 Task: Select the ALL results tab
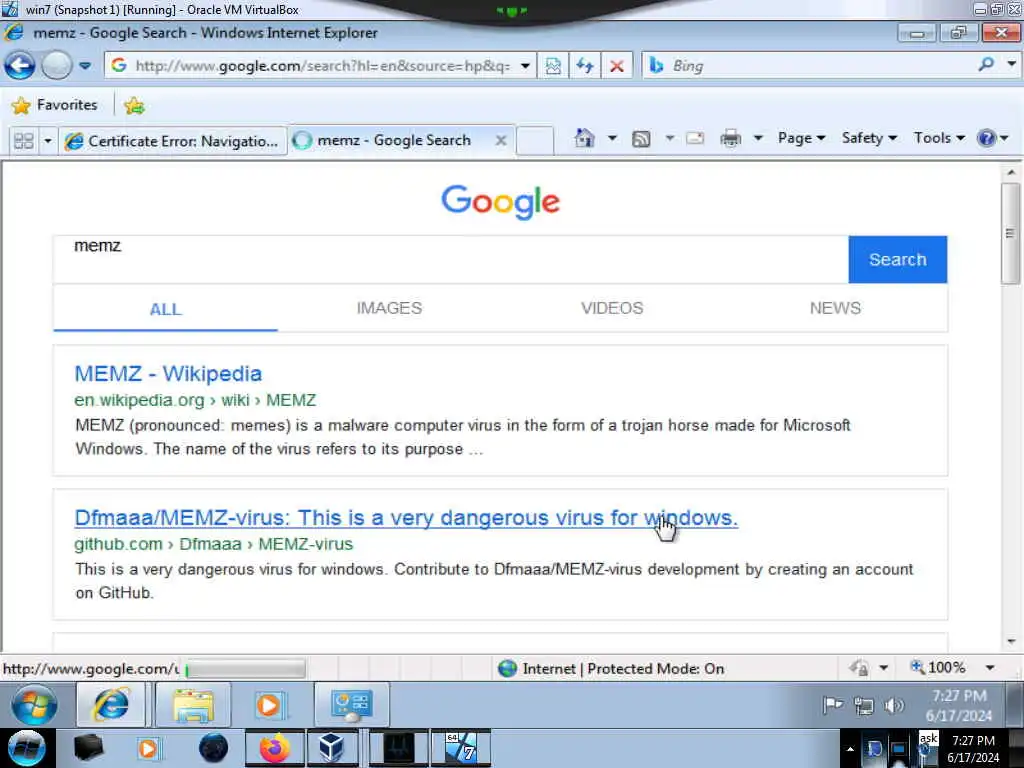(x=165, y=309)
